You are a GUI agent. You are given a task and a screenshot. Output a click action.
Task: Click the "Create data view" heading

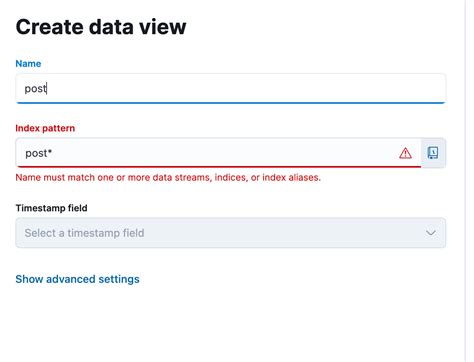[x=101, y=27]
